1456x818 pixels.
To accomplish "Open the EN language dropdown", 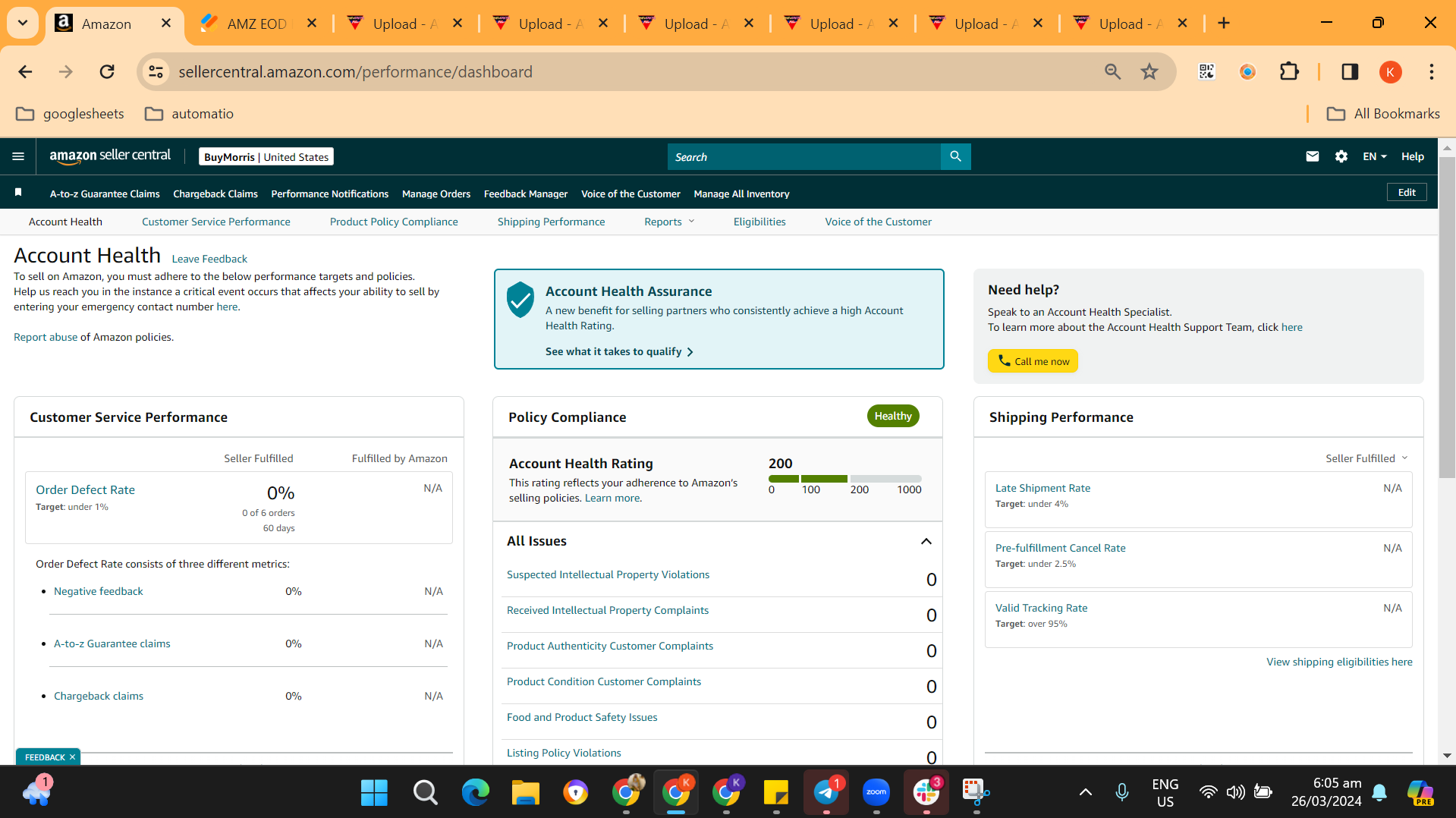I will [1375, 156].
